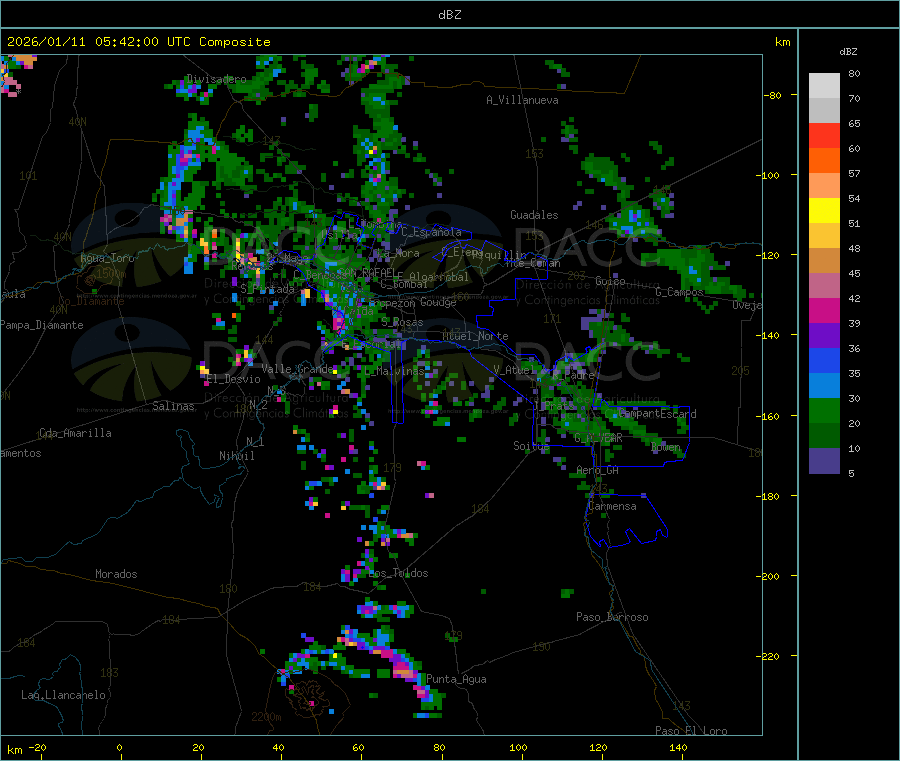Select the Soitue map label

point(531,446)
